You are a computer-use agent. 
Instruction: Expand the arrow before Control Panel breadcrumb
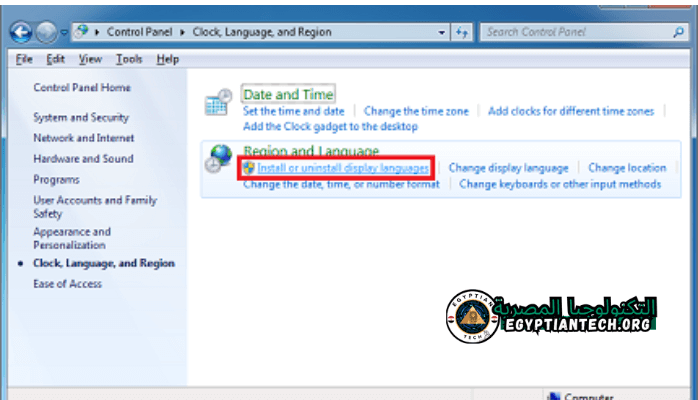coord(97,32)
